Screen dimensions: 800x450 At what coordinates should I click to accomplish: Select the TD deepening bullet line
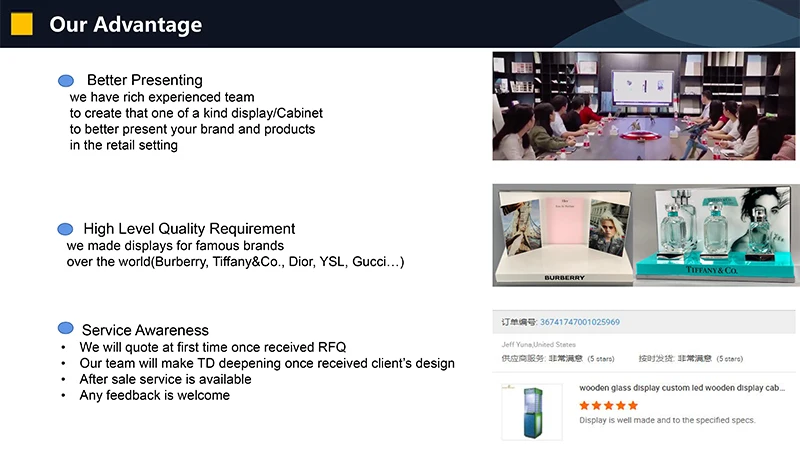[267, 363]
